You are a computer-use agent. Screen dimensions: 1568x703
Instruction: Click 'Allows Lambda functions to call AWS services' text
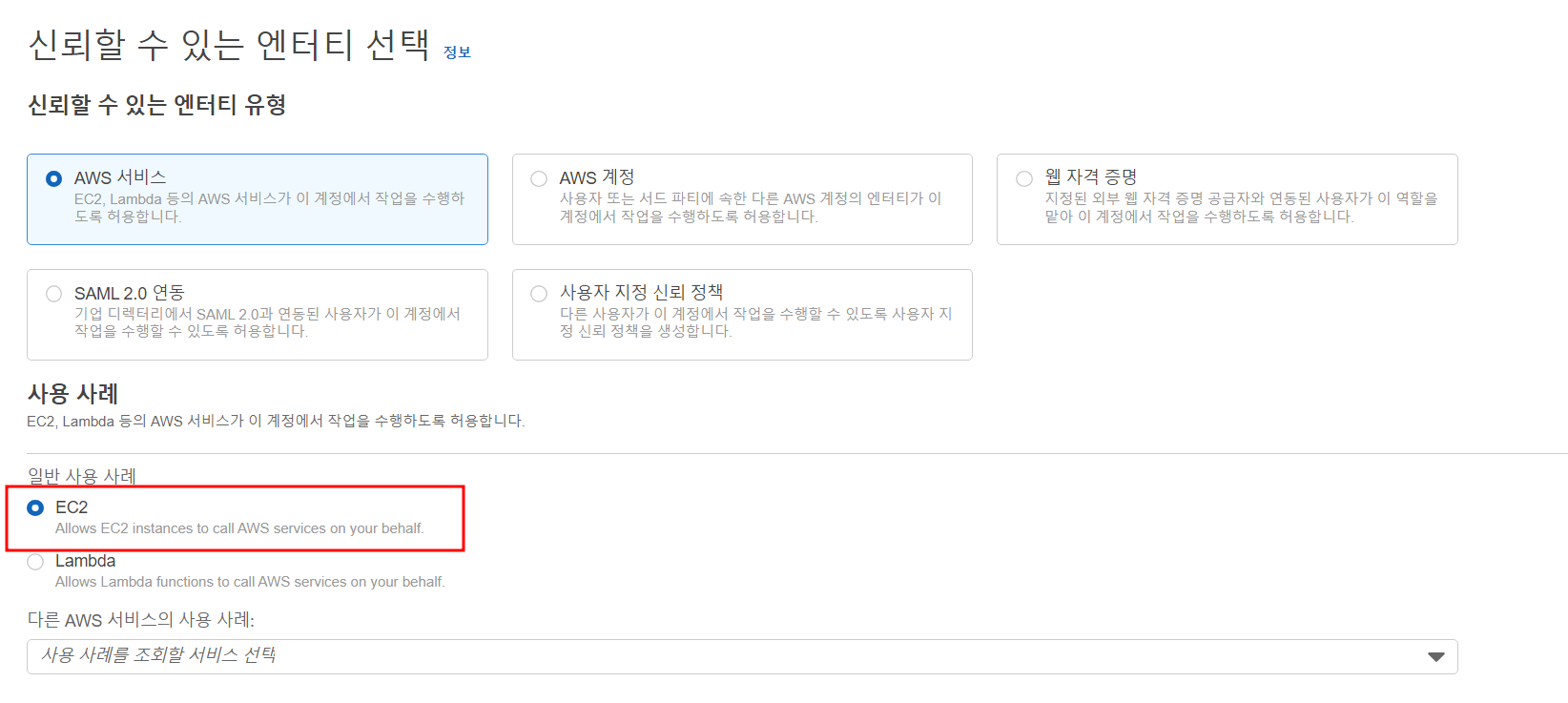click(x=250, y=582)
